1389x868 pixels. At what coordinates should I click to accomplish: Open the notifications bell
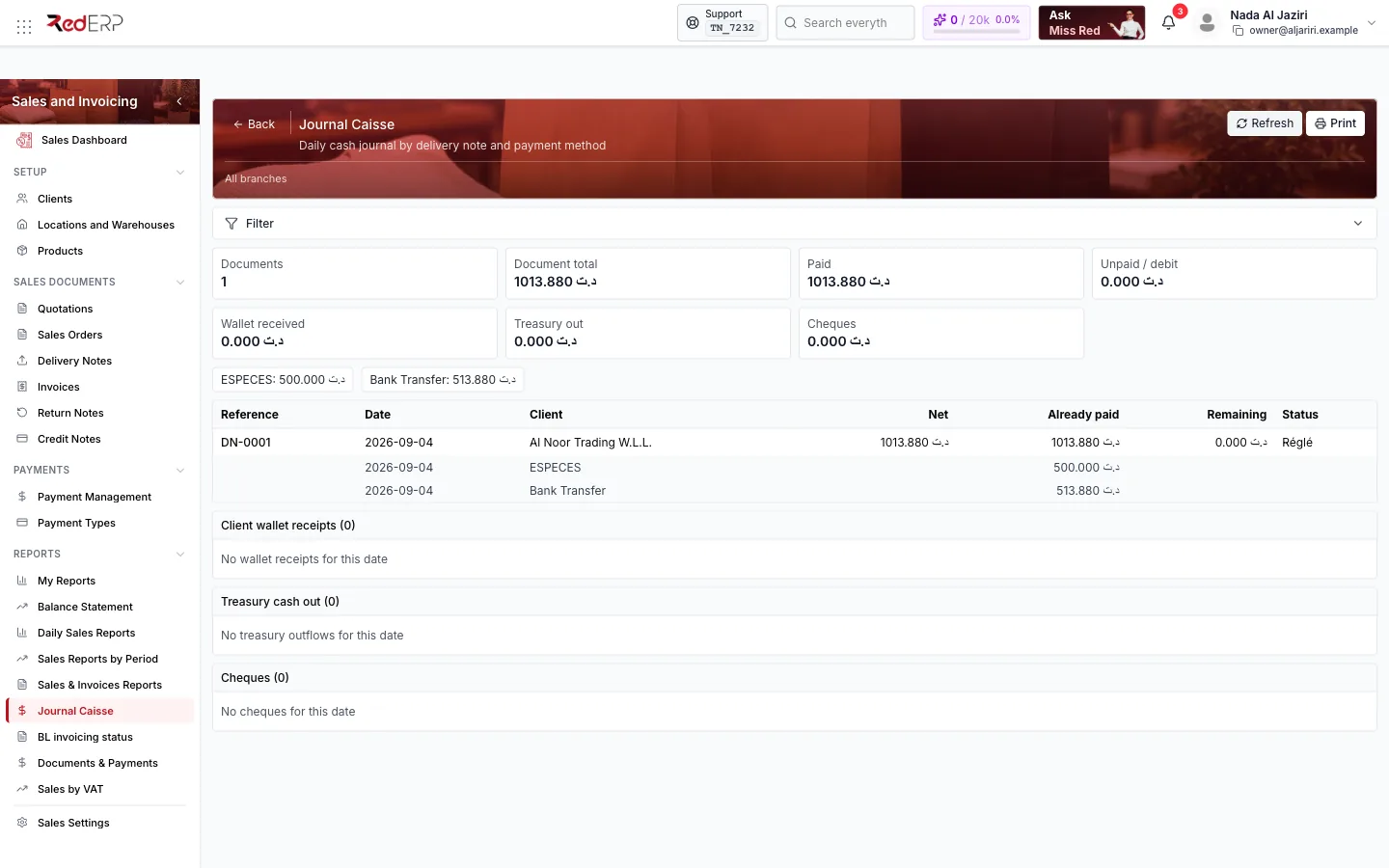point(1168,23)
